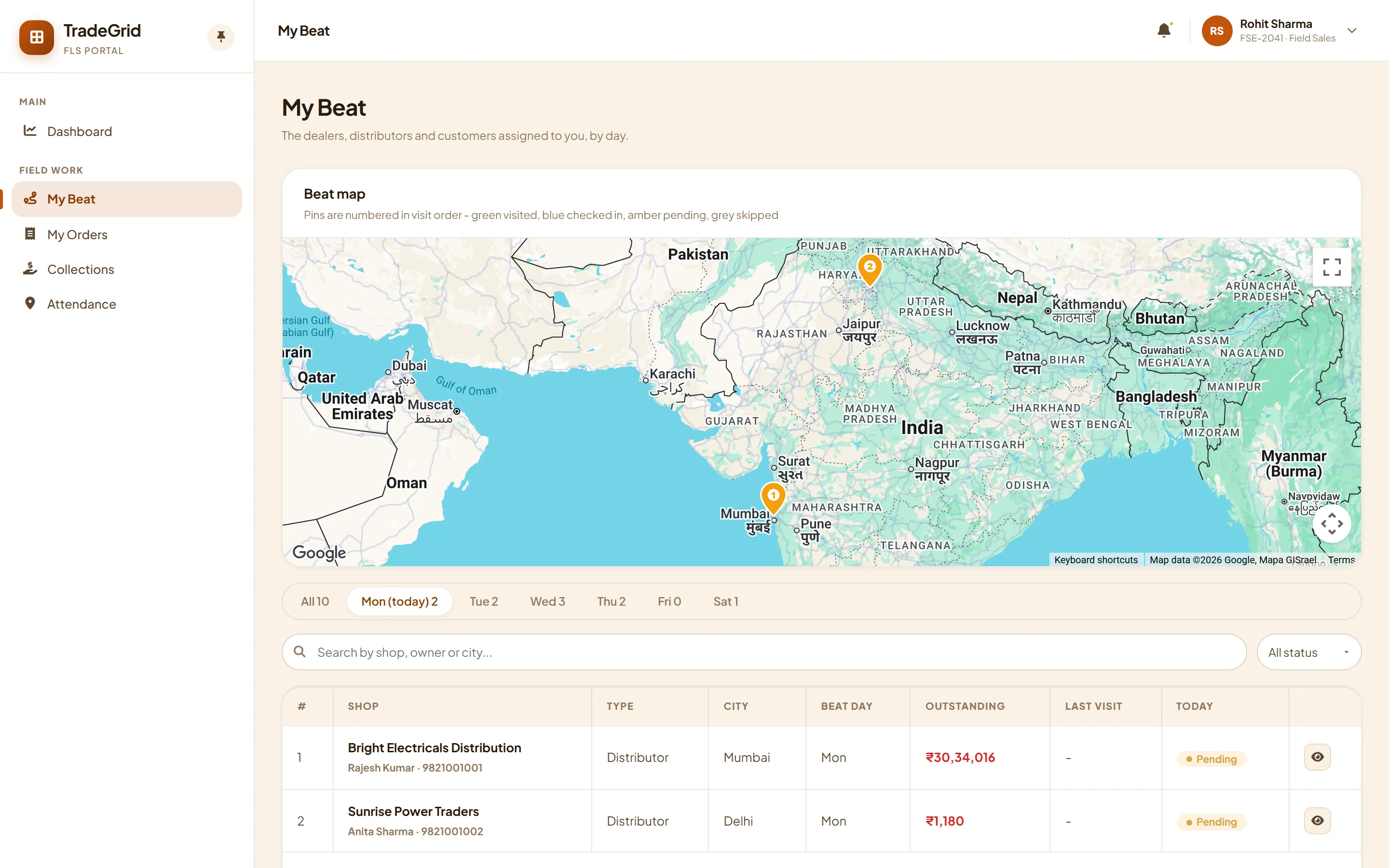View Sunrise Power Traders via eye icon
The width and height of the screenshot is (1389, 868).
pos(1317,821)
